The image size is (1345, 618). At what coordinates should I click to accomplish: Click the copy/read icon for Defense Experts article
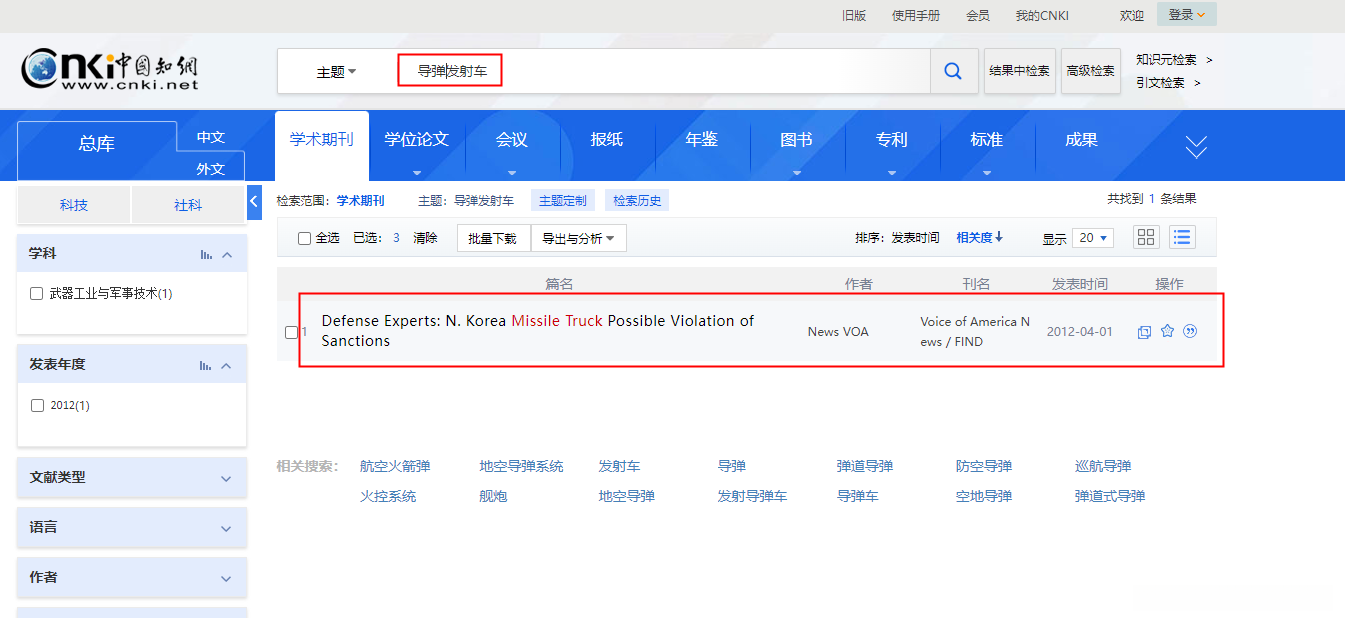(x=1144, y=332)
